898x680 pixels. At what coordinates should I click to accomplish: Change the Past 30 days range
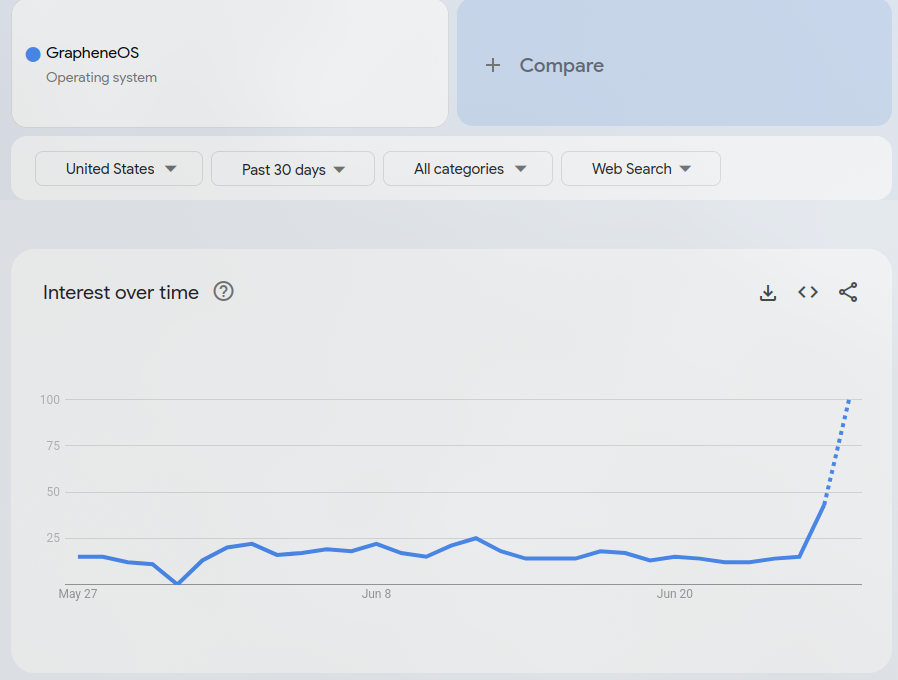pos(293,169)
